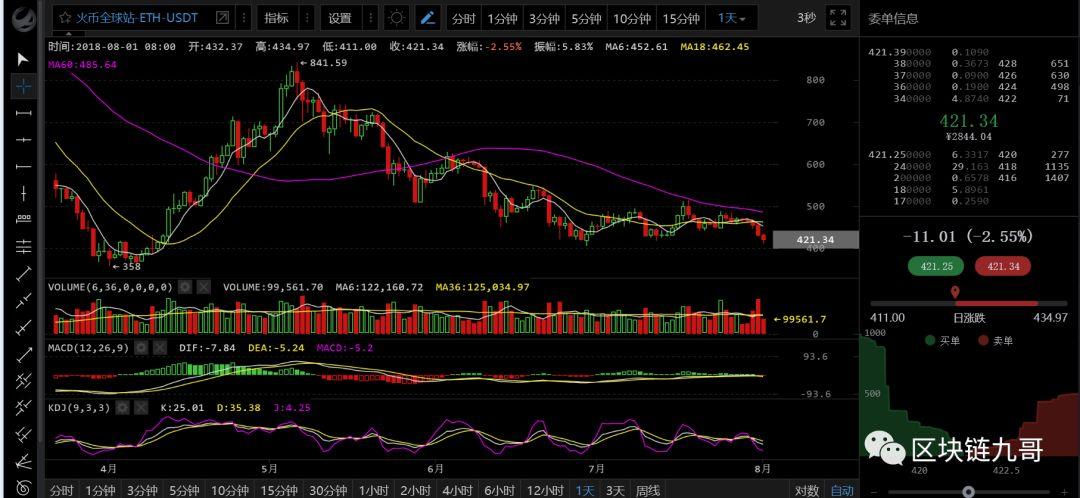
Task: Choose the price range measure tool
Action: 23,220
